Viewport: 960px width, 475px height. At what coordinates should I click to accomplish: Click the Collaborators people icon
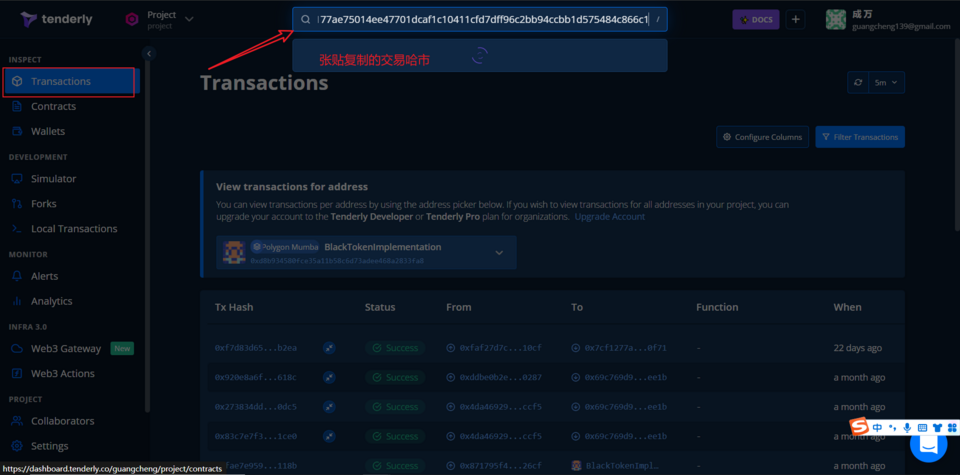[17, 421]
